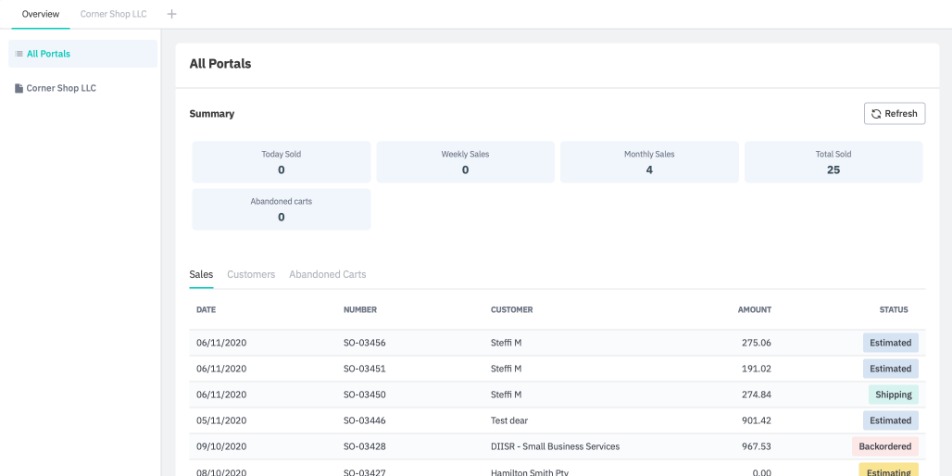
Task: Click the list icon beside All Portals
Action: click(x=19, y=54)
